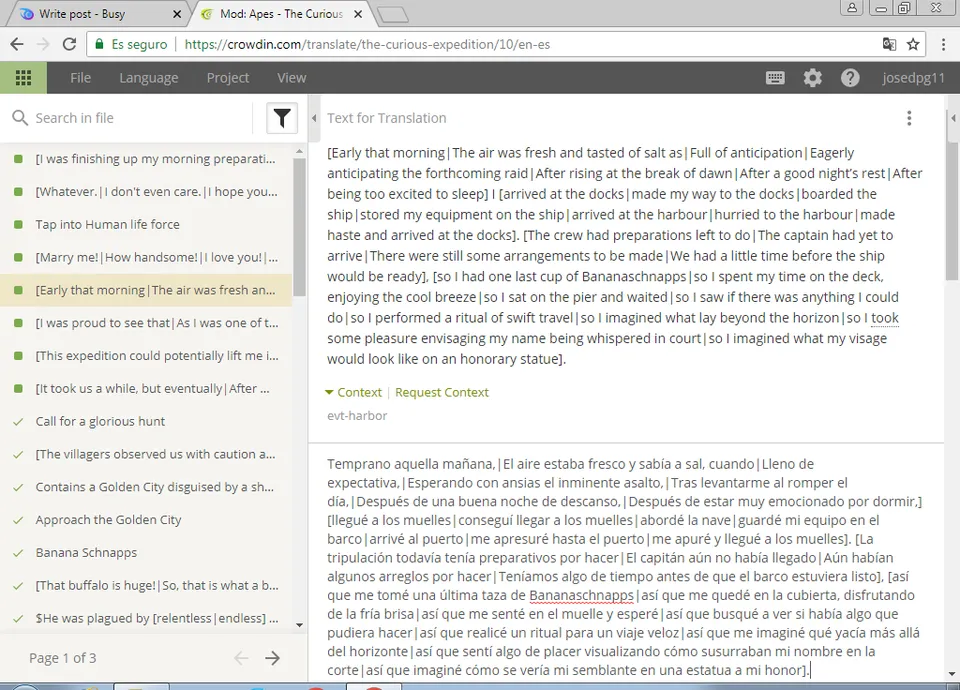The image size is (960, 690).
Task: Bookmark this page with star icon
Action: [913, 44]
